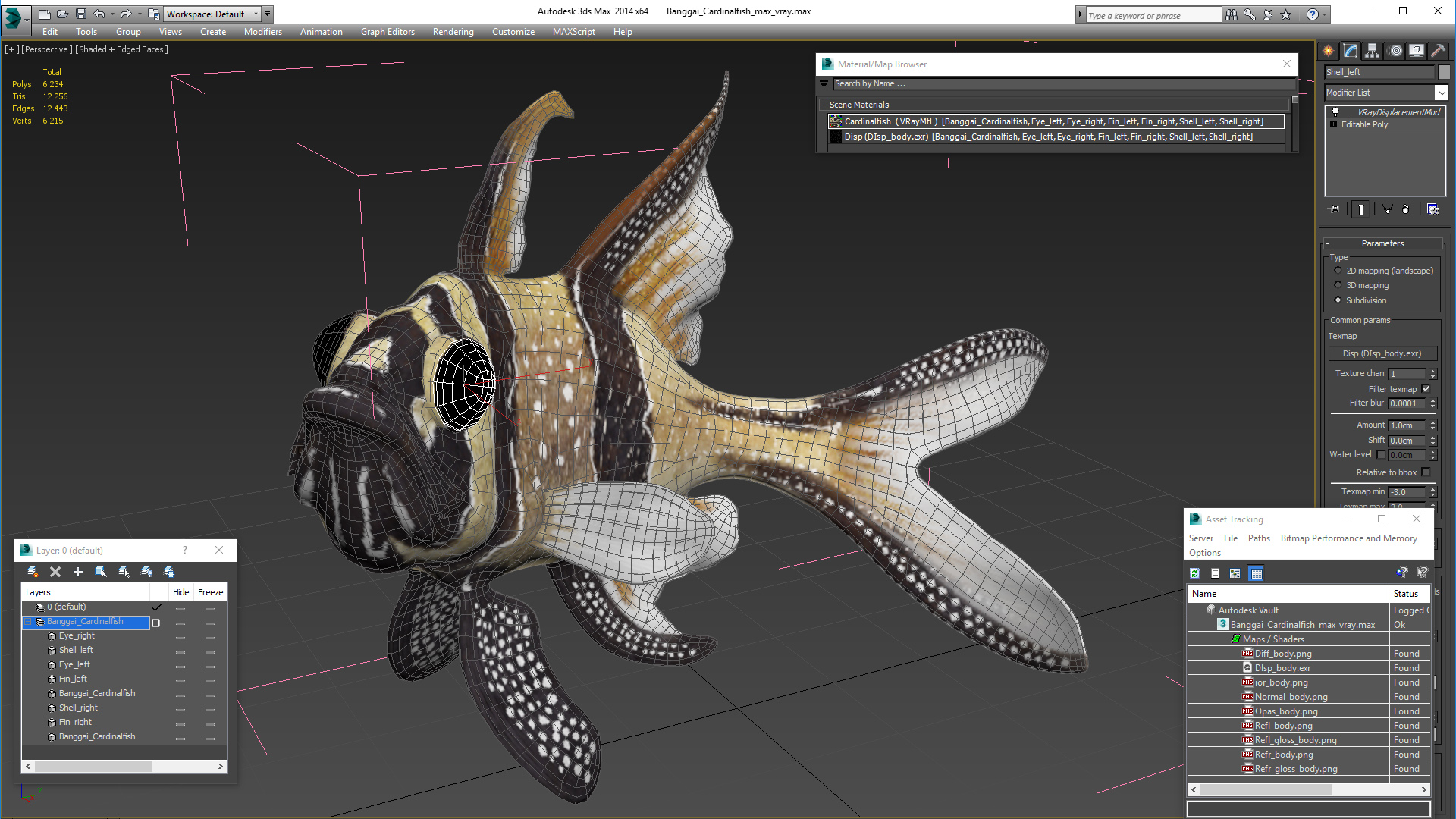
Task: Click the binoculars search icon
Action: click(x=1232, y=14)
